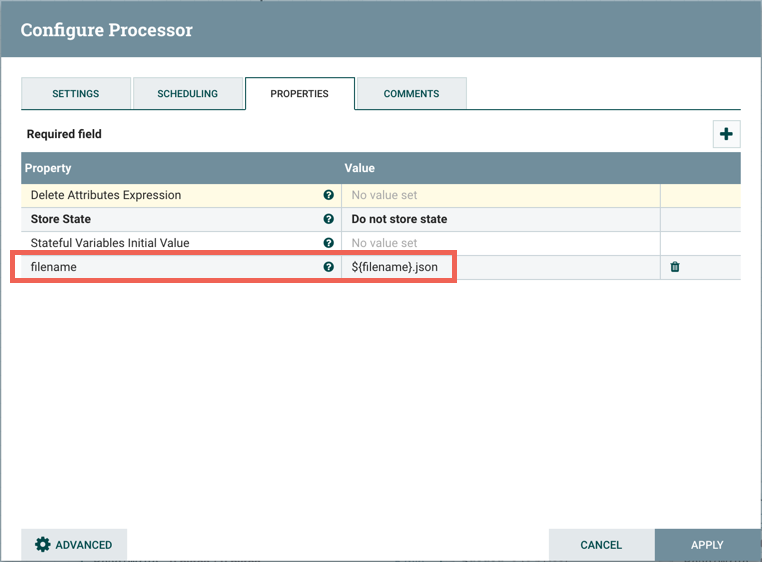Click help icon beside filename property
762x562 pixels.
[328, 267]
